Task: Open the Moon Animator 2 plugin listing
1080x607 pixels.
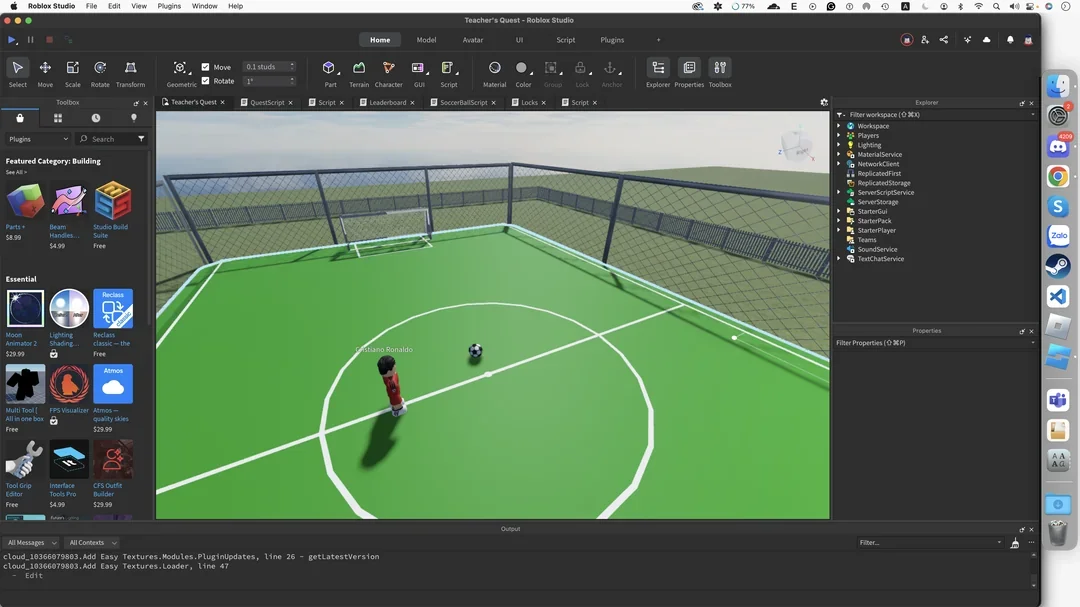Action: click(x=25, y=307)
